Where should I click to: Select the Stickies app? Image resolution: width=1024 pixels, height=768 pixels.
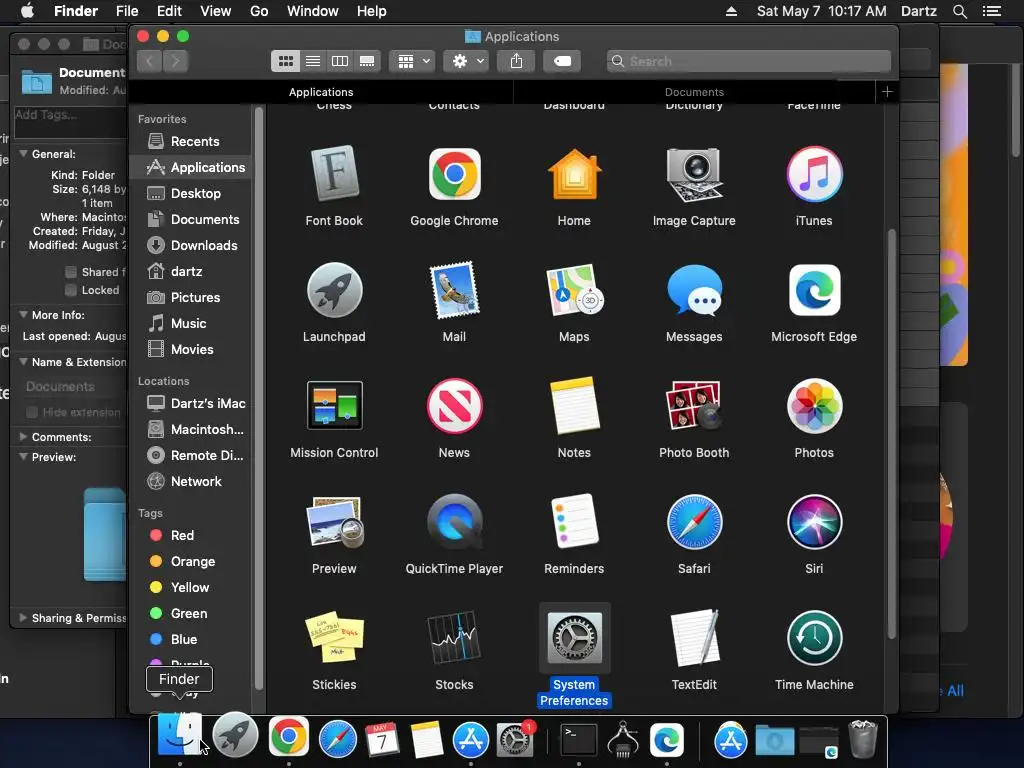(334, 637)
